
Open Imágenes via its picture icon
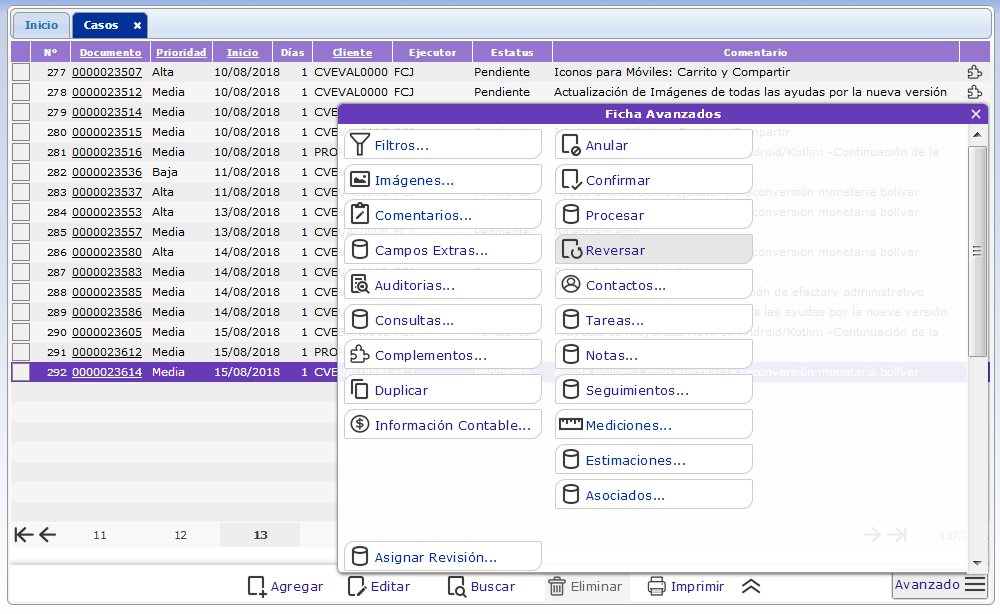click(x=359, y=180)
